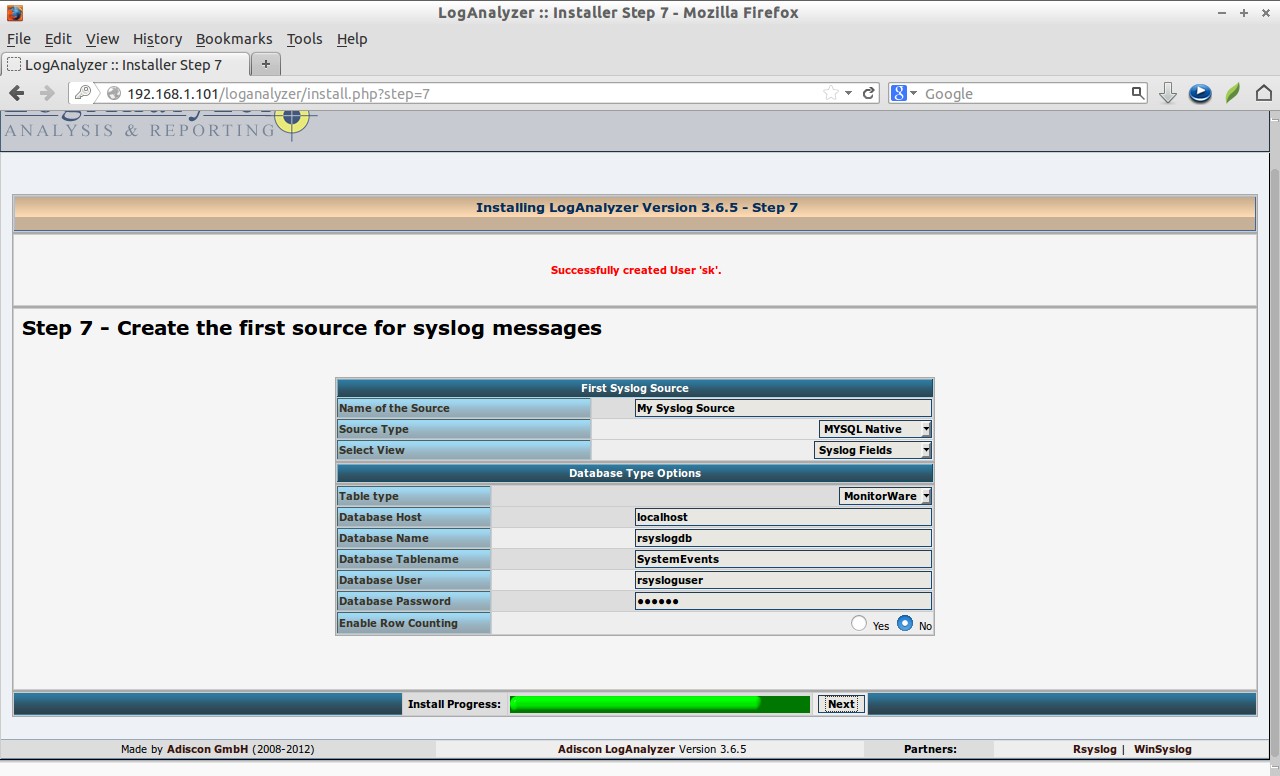Image resolution: width=1280 pixels, height=776 pixels.
Task: Open the Adiscon LogAnalyzer footer link
Action: coord(616,749)
